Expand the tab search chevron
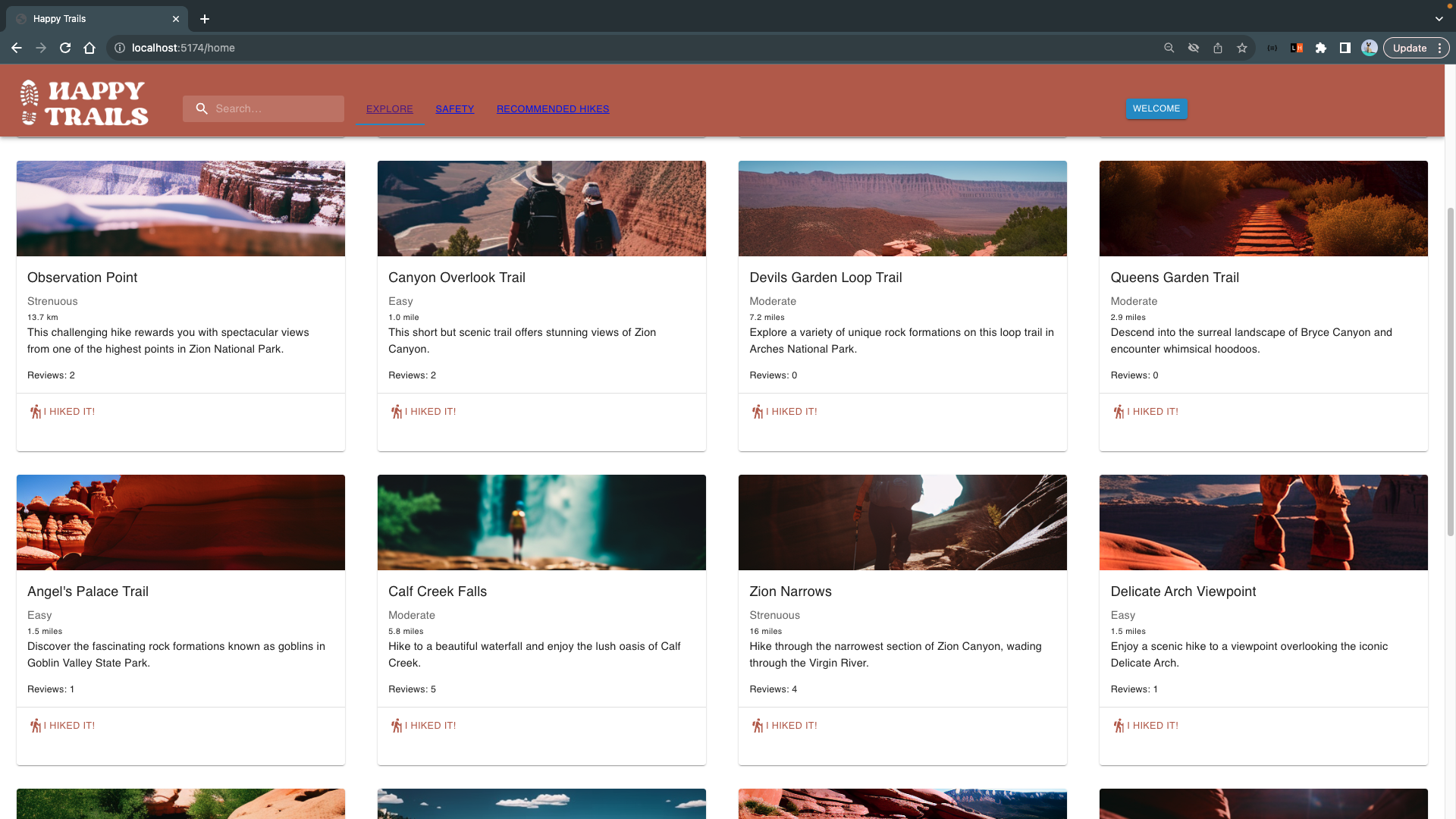The height and width of the screenshot is (819, 1456). click(1439, 18)
